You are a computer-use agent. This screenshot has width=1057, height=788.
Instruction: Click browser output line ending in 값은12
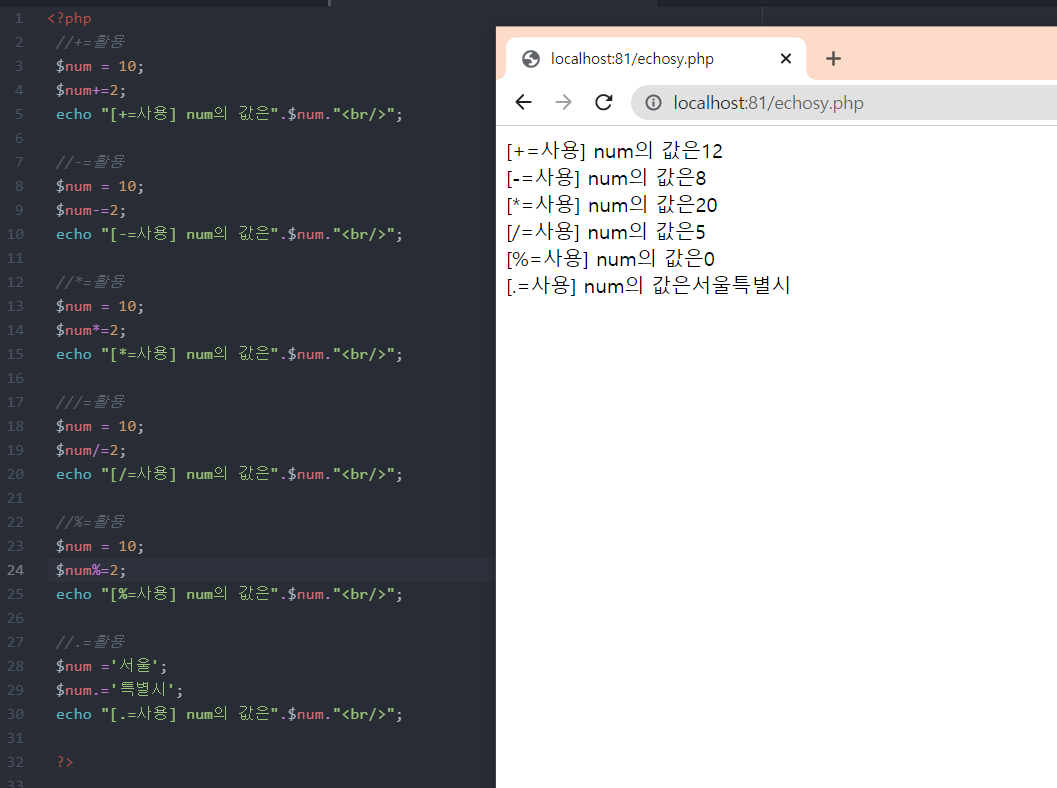click(x=614, y=151)
